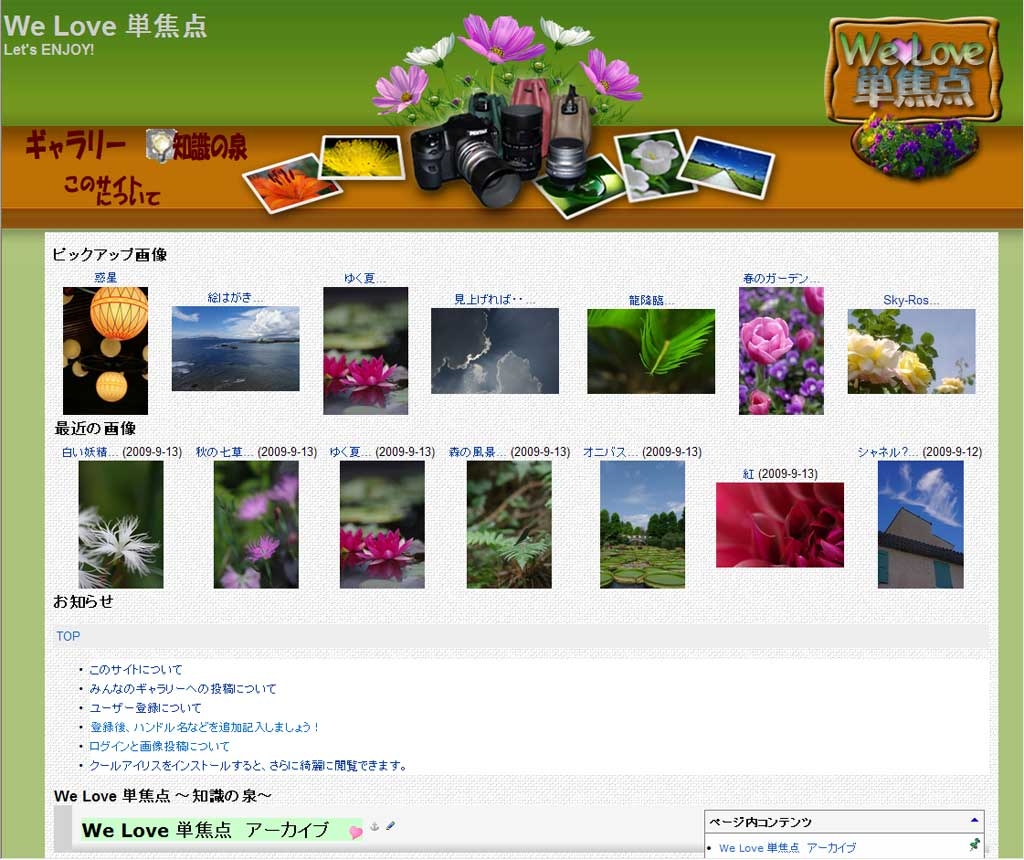Click the We Love 単焦点 wooden logo
1024x860 pixels.
[913, 69]
